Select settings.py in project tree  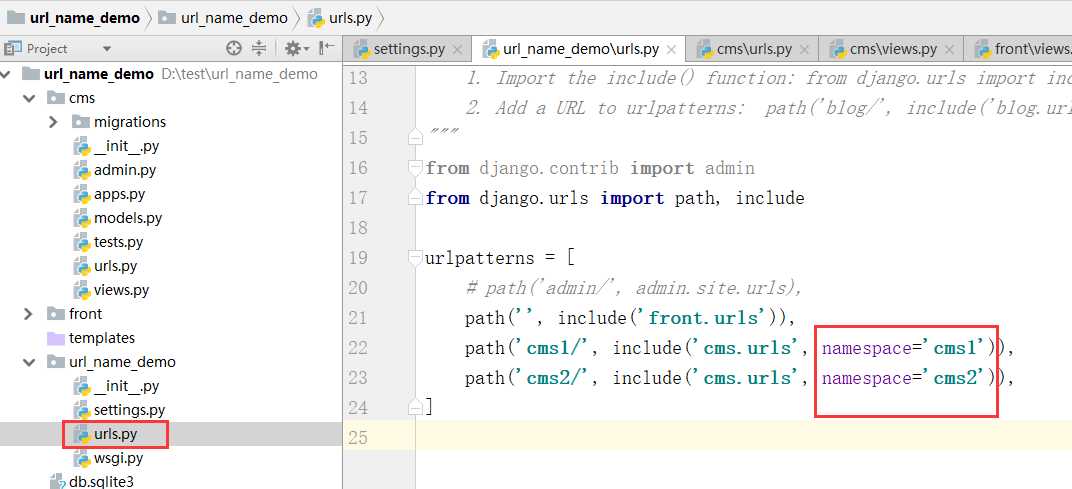(119, 410)
